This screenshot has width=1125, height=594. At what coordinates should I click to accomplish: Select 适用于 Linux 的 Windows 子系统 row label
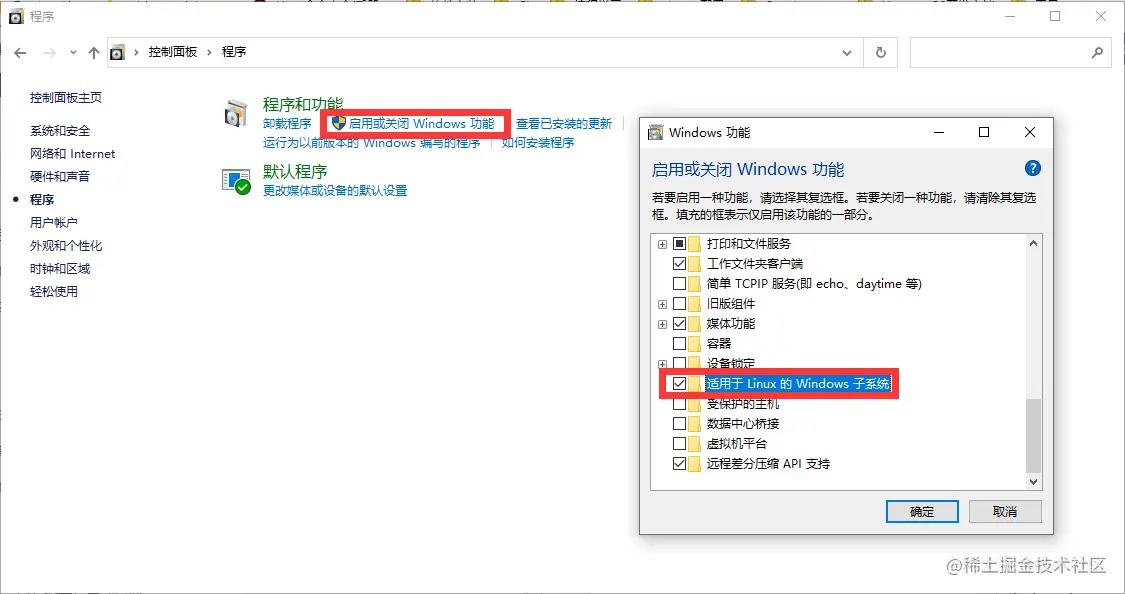[x=798, y=384]
